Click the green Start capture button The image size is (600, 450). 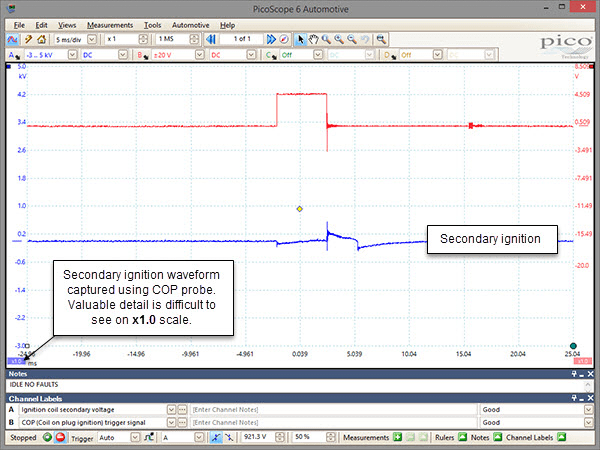(x=47, y=437)
